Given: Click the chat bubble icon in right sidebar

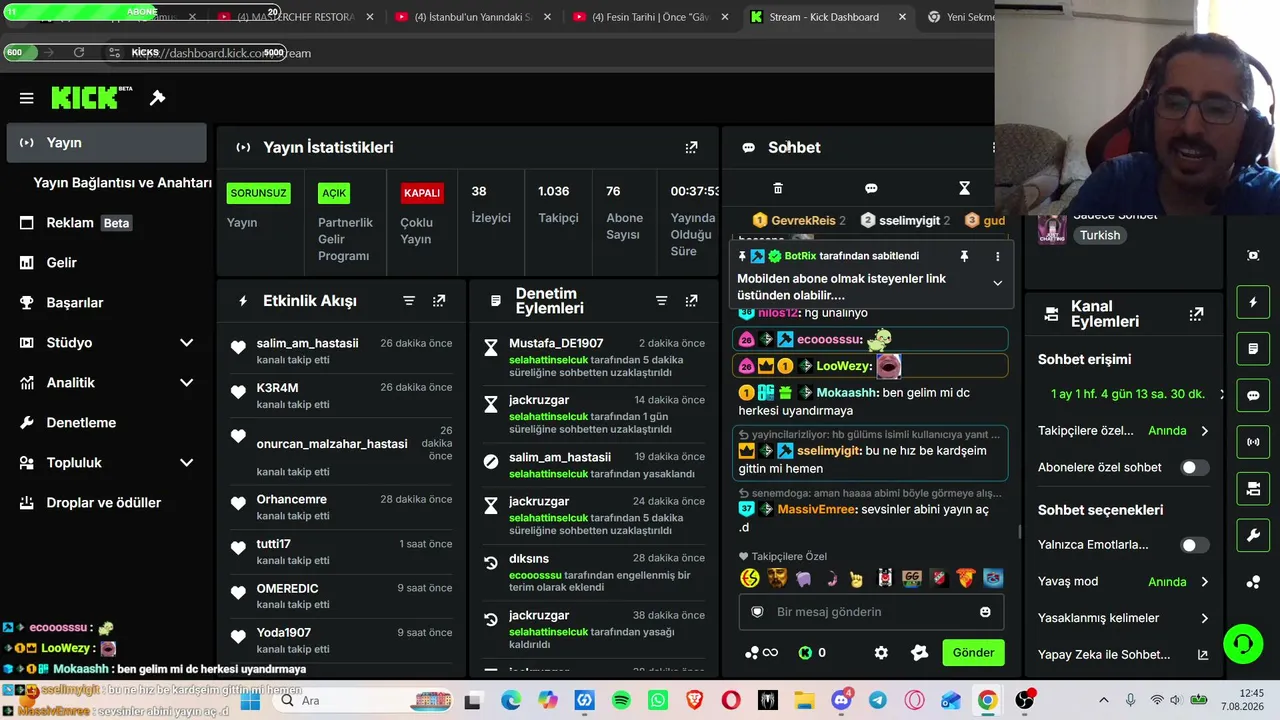Looking at the screenshot, I should point(1253,395).
